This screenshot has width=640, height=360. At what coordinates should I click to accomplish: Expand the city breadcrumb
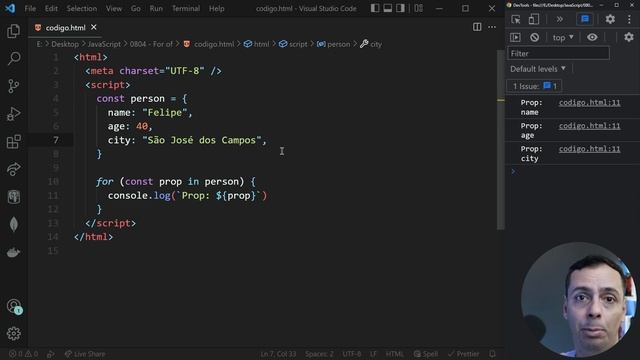pyautogui.click(x=371, y=44)
